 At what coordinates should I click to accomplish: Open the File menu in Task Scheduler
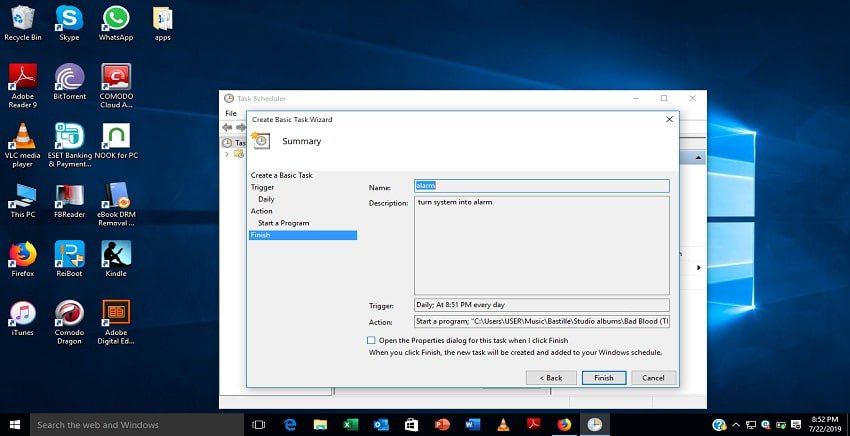(231, 113)
